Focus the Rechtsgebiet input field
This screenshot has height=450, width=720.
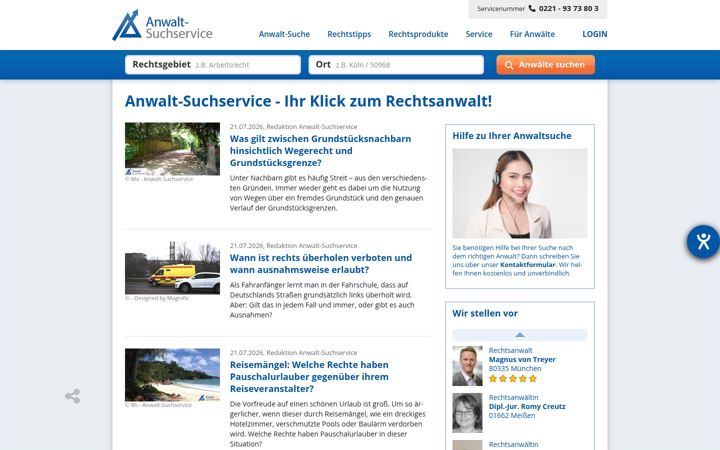[213, 65]
